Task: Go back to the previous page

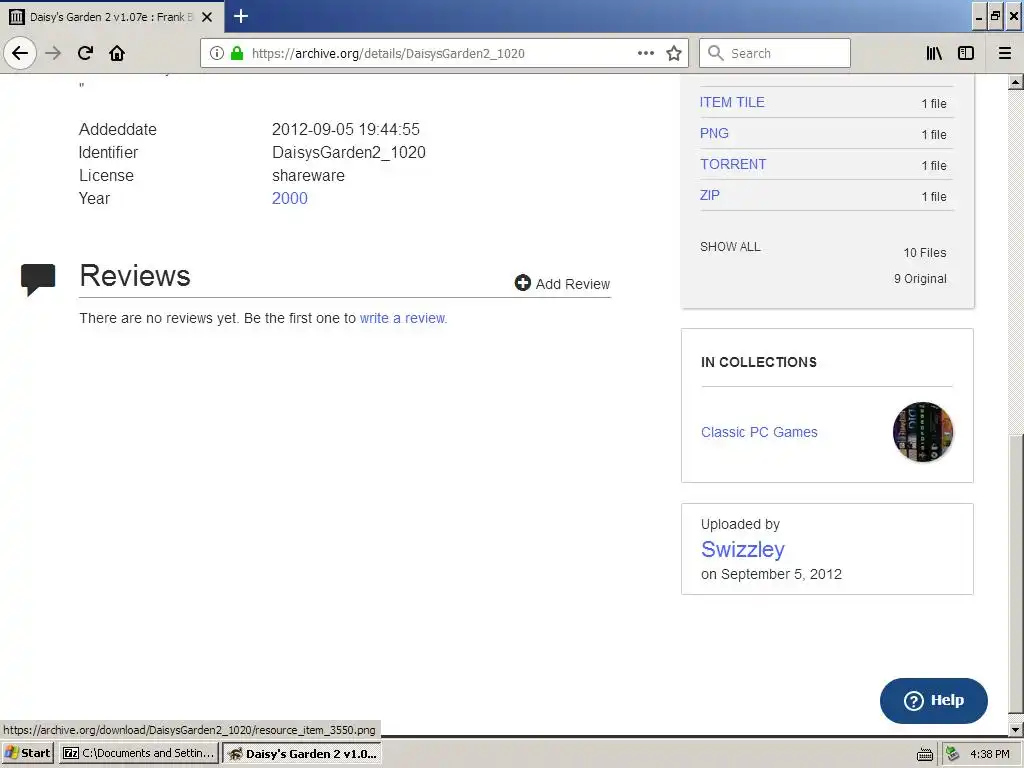Action: tap(20, 53)
